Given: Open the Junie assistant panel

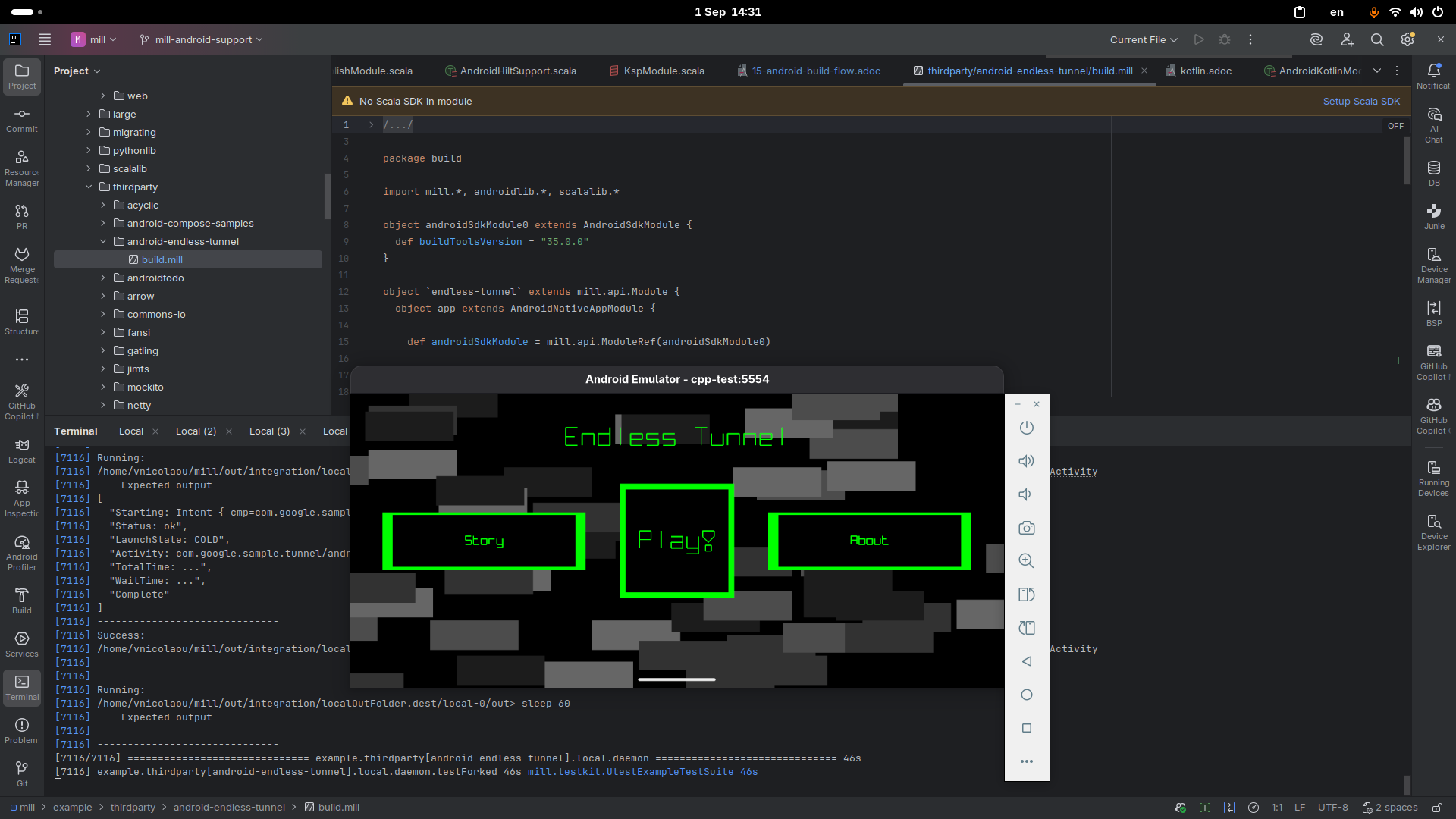Looking at the screenshot, I should tap(1433, 216).
